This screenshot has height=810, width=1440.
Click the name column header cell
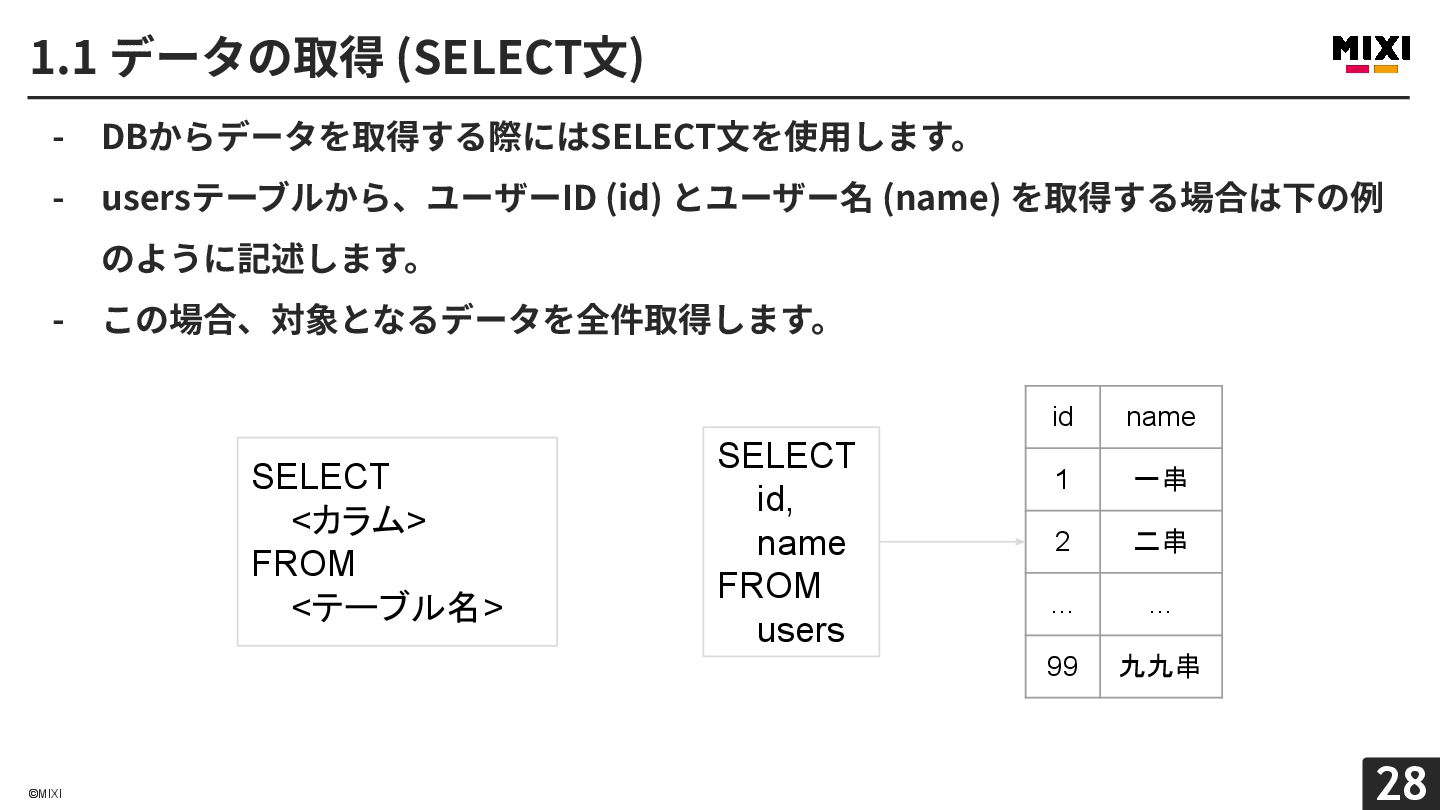click(1161, 417)
